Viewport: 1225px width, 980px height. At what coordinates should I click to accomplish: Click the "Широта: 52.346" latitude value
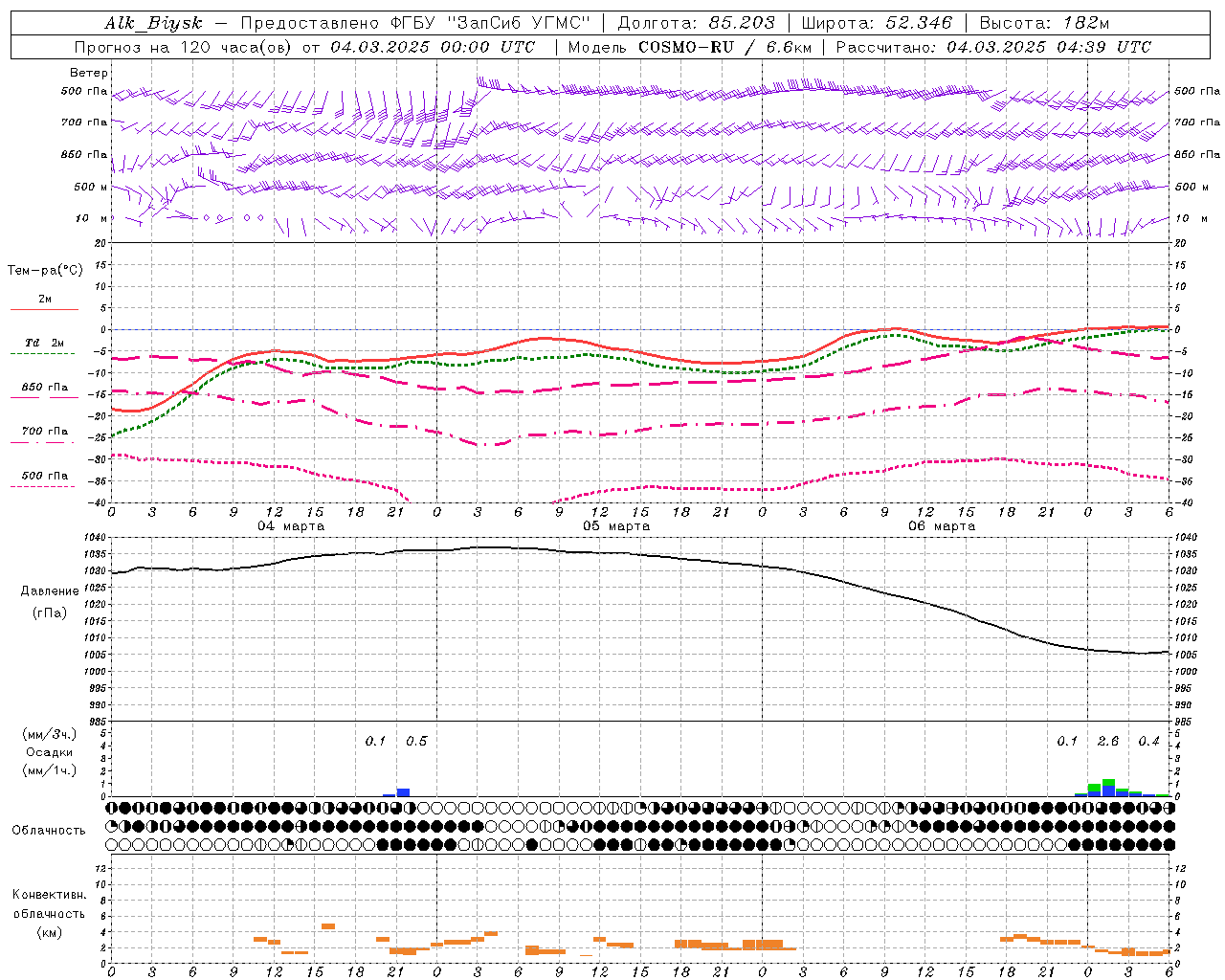(877, 23)
